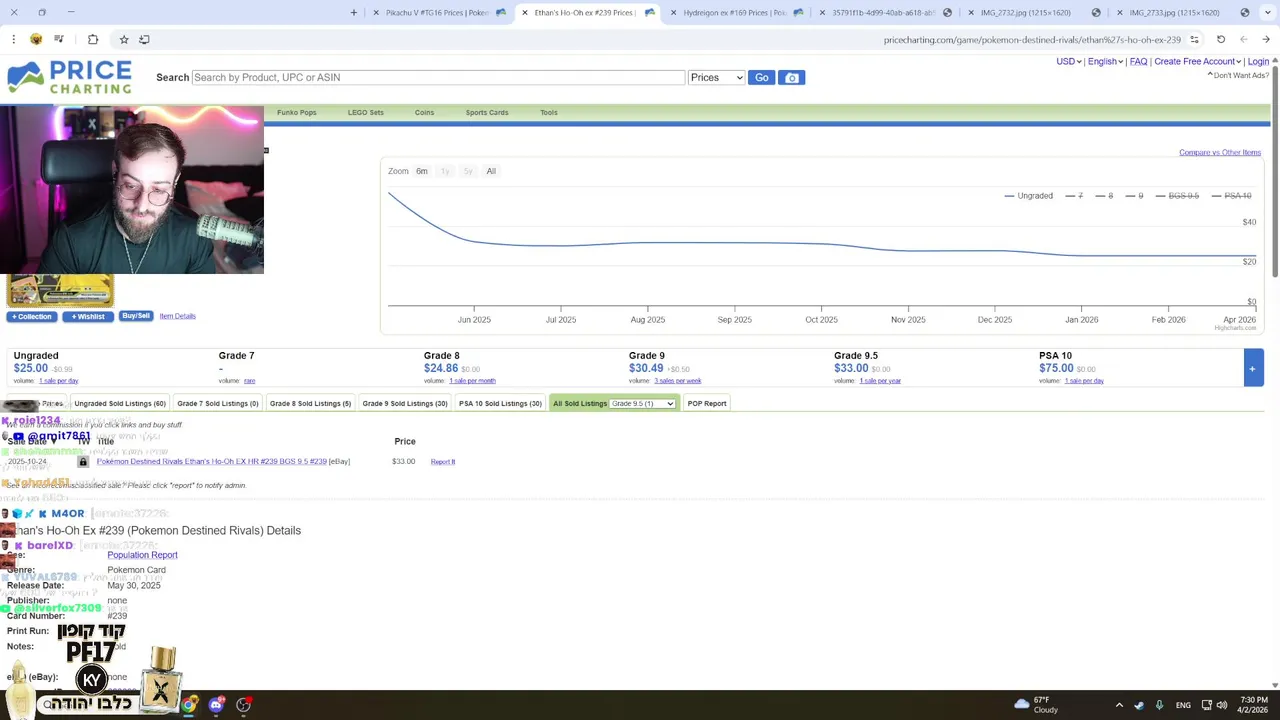This screenshot has width=1280, height=720.
Task: Open the Item Details link
Action: (x=177, y=316)
